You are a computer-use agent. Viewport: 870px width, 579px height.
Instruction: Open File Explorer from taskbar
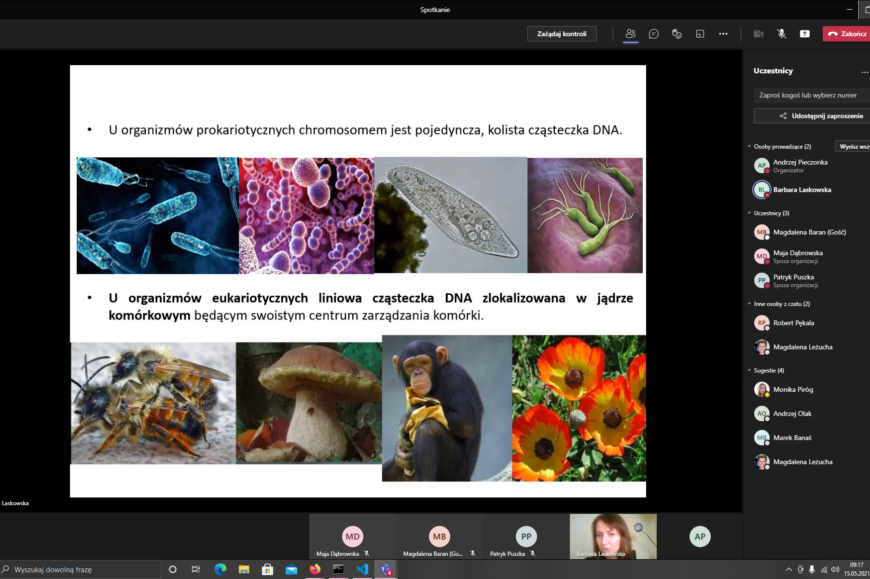coord(244,570)
